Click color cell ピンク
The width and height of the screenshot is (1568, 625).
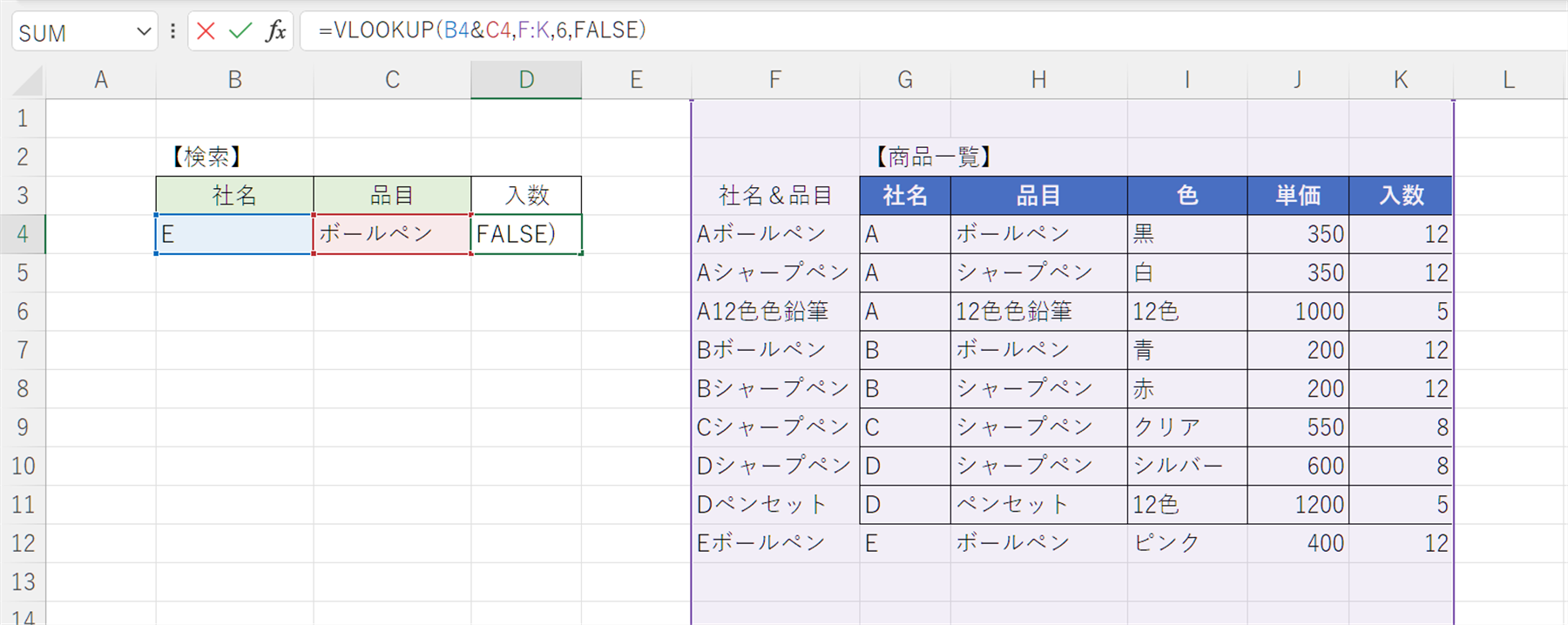pyautogui.click(x=1187, y=543)
